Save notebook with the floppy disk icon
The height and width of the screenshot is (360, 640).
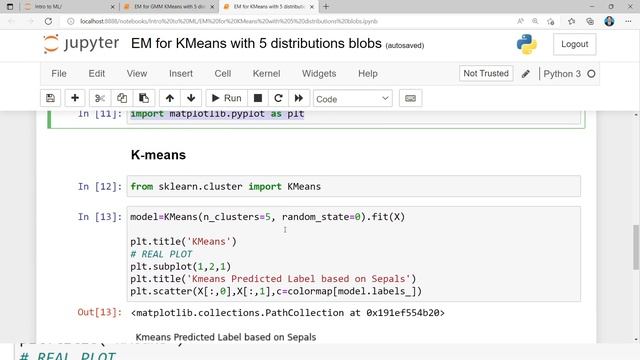click(x=51, y=98)
